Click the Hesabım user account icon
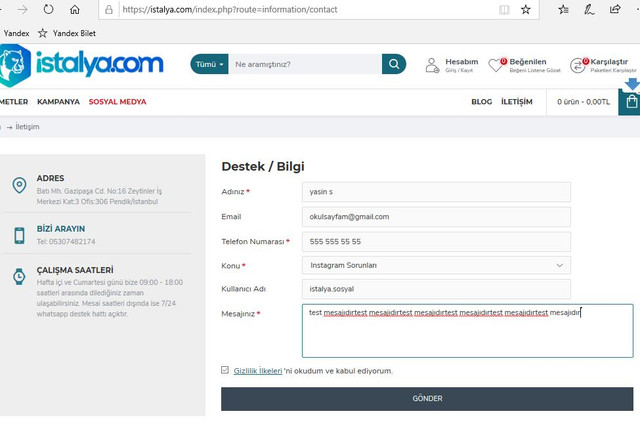The image size is (640, 422). click(x=432, y=65)
